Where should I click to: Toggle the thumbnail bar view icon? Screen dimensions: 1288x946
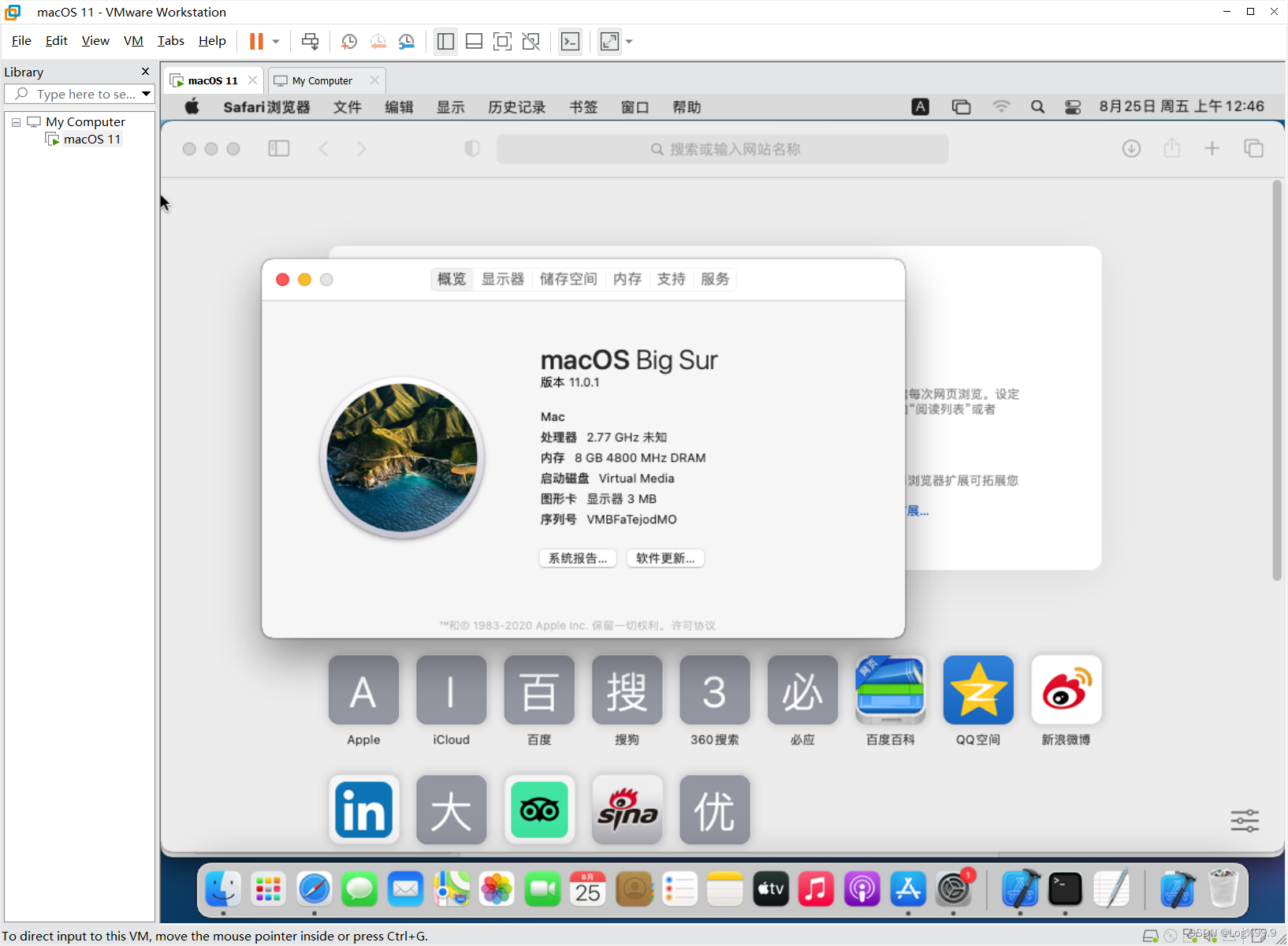click(x=474, y=41)
